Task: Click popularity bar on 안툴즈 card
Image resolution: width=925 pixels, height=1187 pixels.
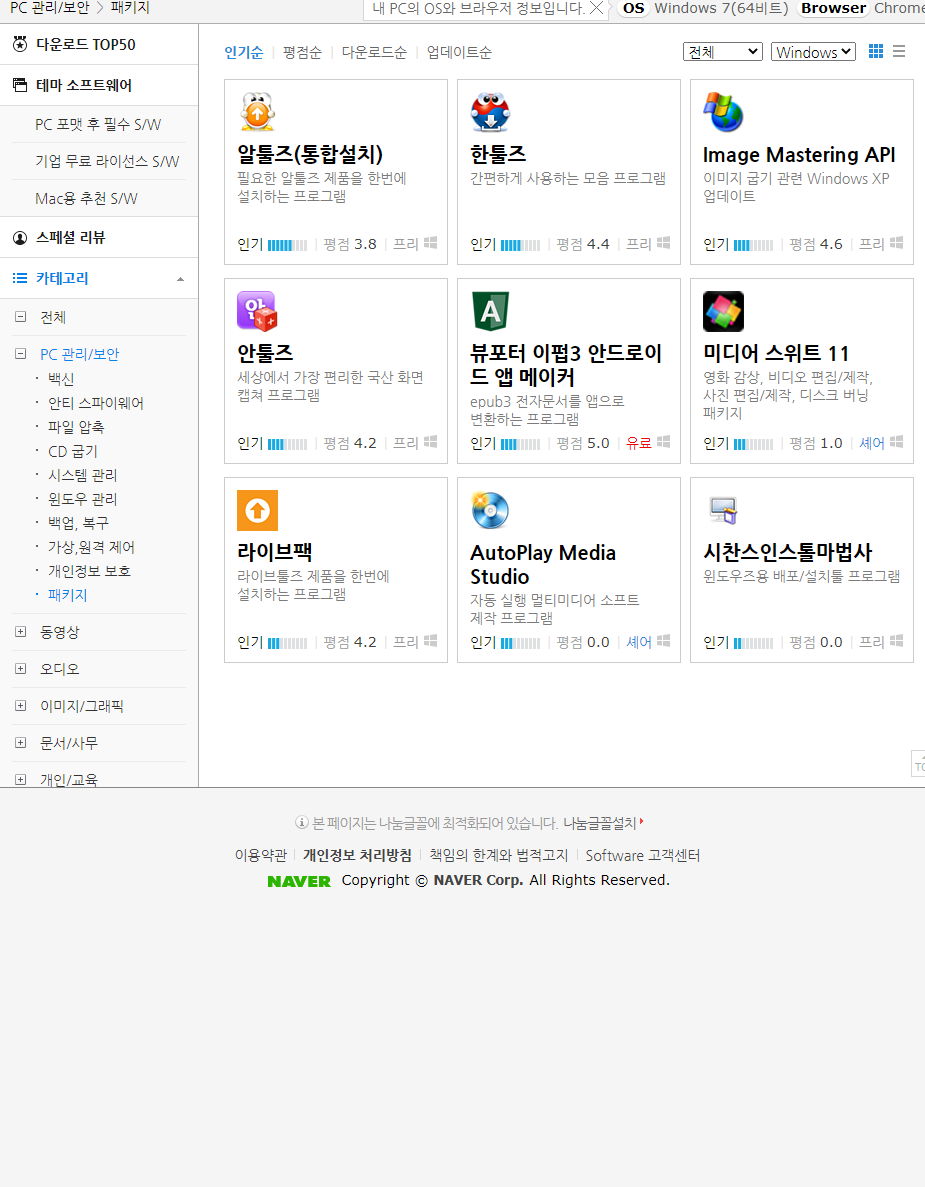Action: [288, 444]
